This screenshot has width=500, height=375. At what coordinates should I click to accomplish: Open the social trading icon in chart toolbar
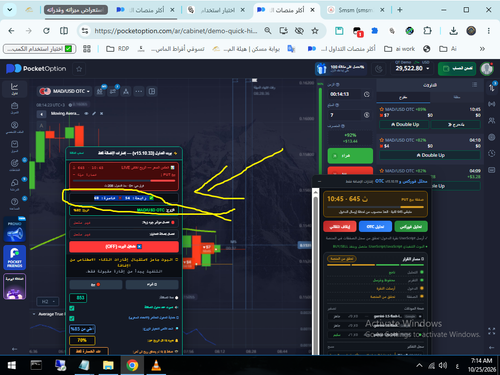tap(126, 91)
